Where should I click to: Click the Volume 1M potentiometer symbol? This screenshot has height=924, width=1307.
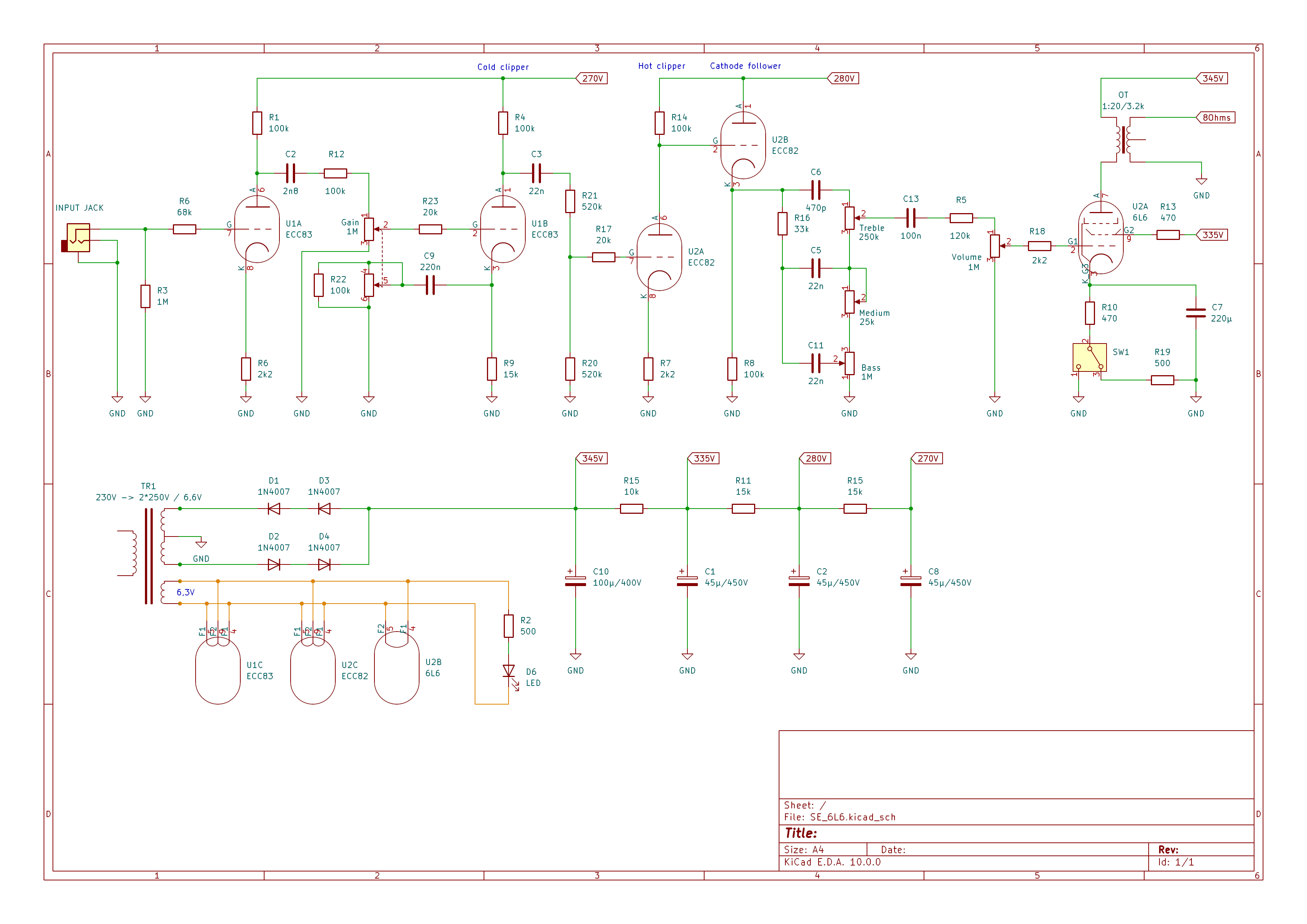(994, 246)
